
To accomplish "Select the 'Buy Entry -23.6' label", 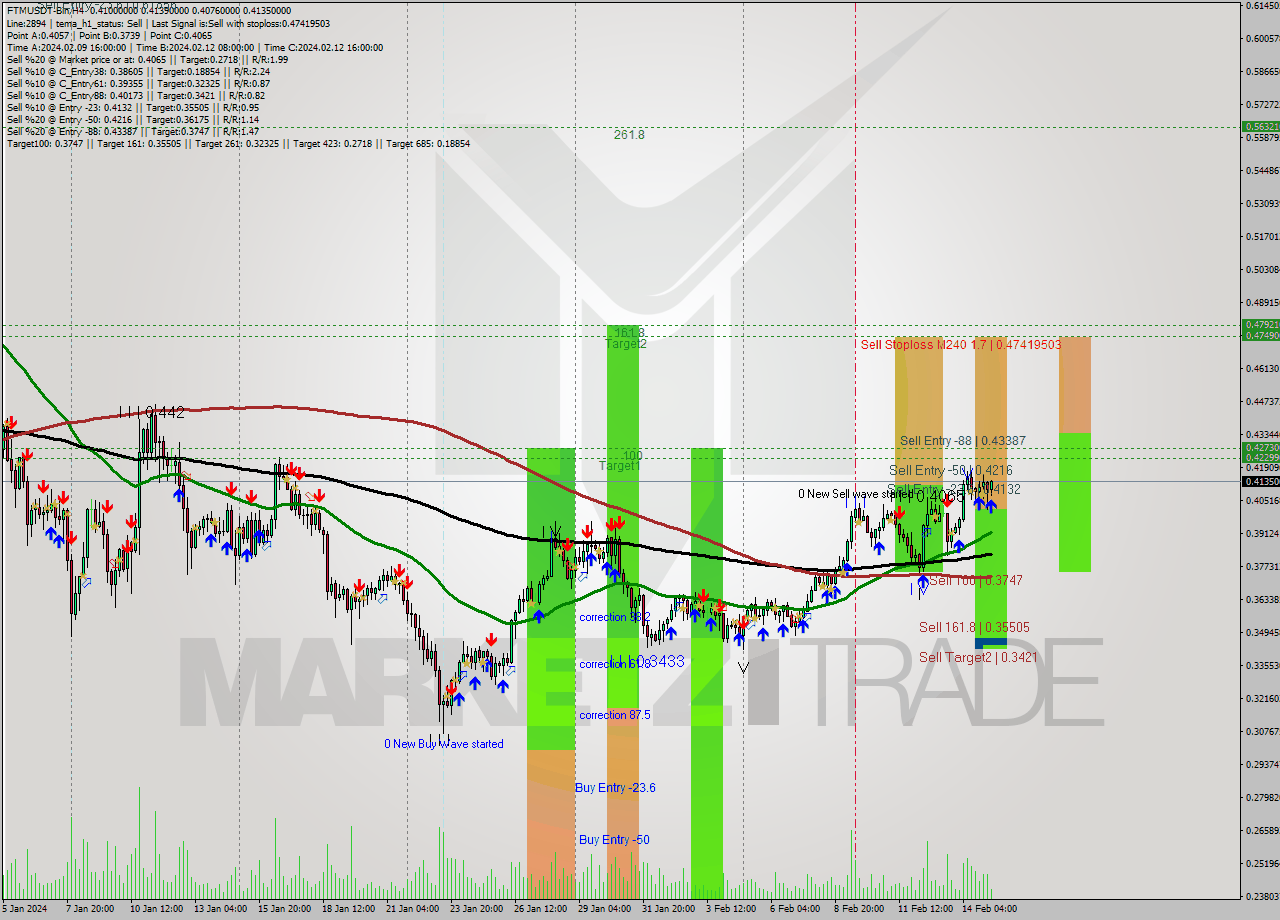I will [615, 788].
